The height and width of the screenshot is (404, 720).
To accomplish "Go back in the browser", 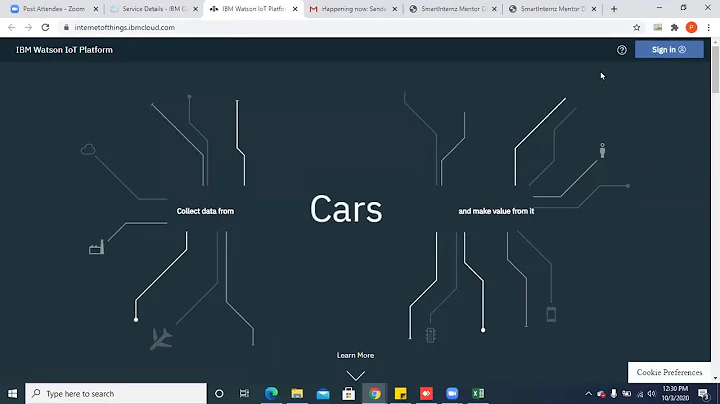I will click(11, 28).
